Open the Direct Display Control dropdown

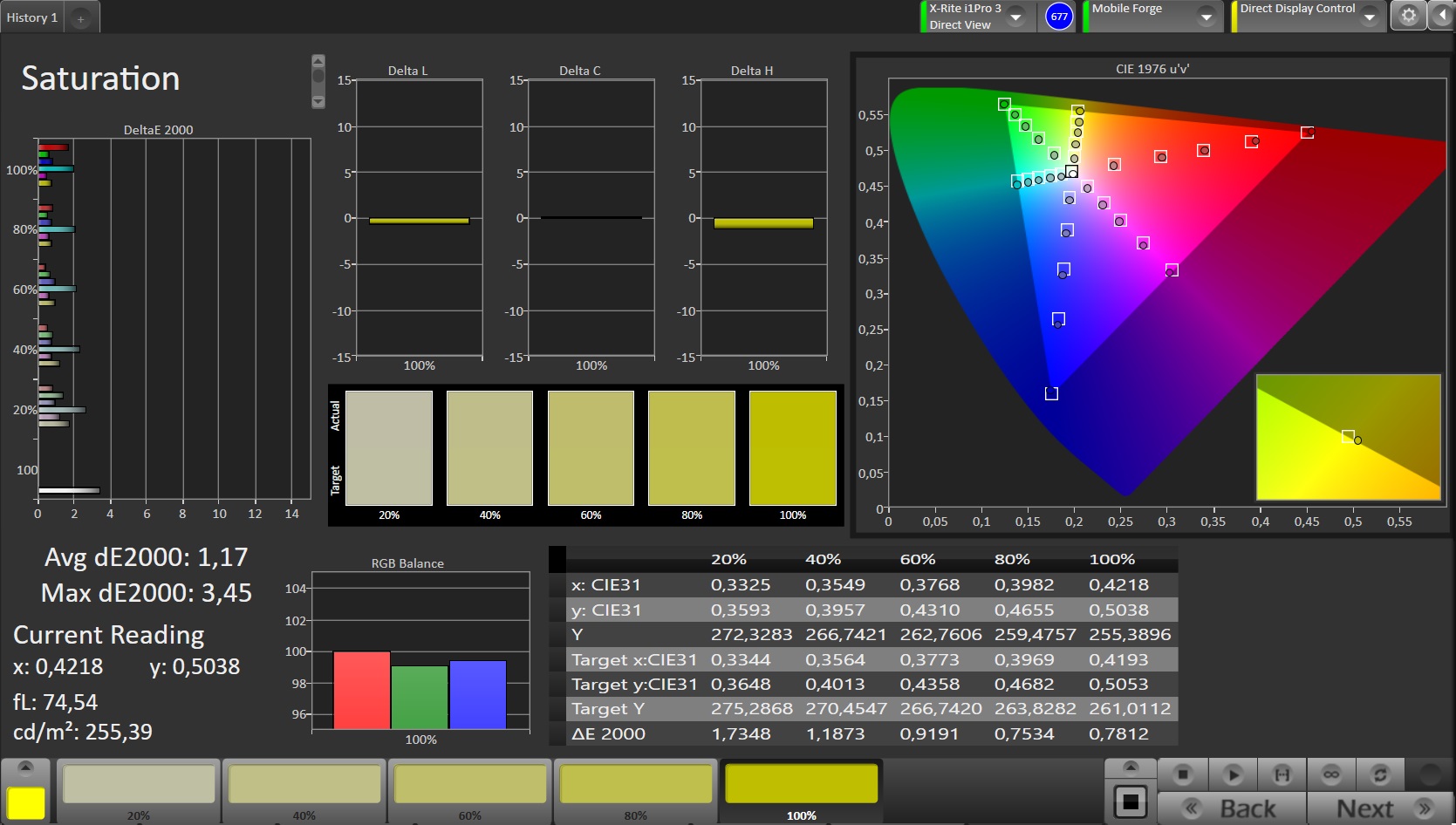(1369, 17)
